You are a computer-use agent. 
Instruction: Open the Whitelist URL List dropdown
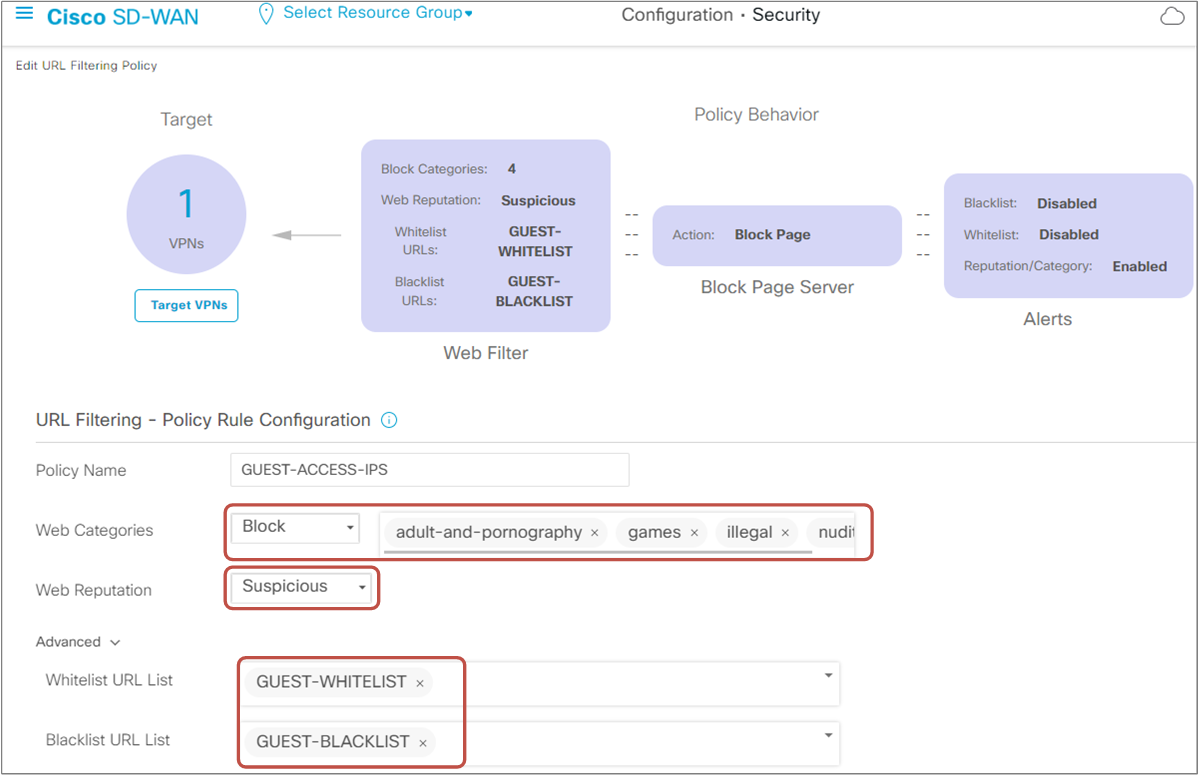tap(830, 676)
